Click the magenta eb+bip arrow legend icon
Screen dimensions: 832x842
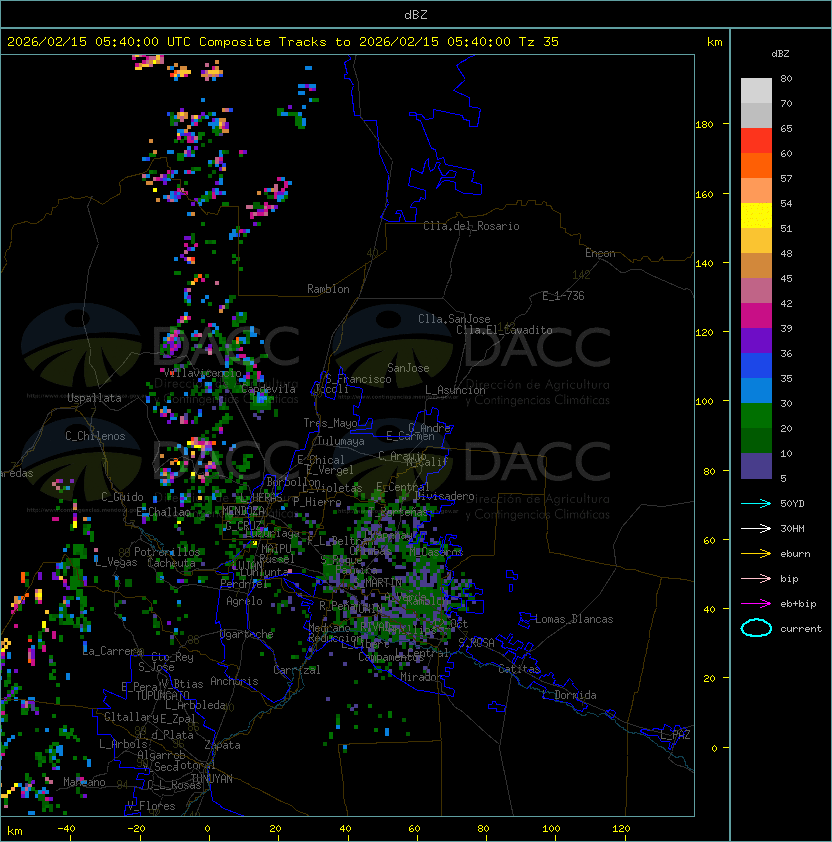click(756, 604)
